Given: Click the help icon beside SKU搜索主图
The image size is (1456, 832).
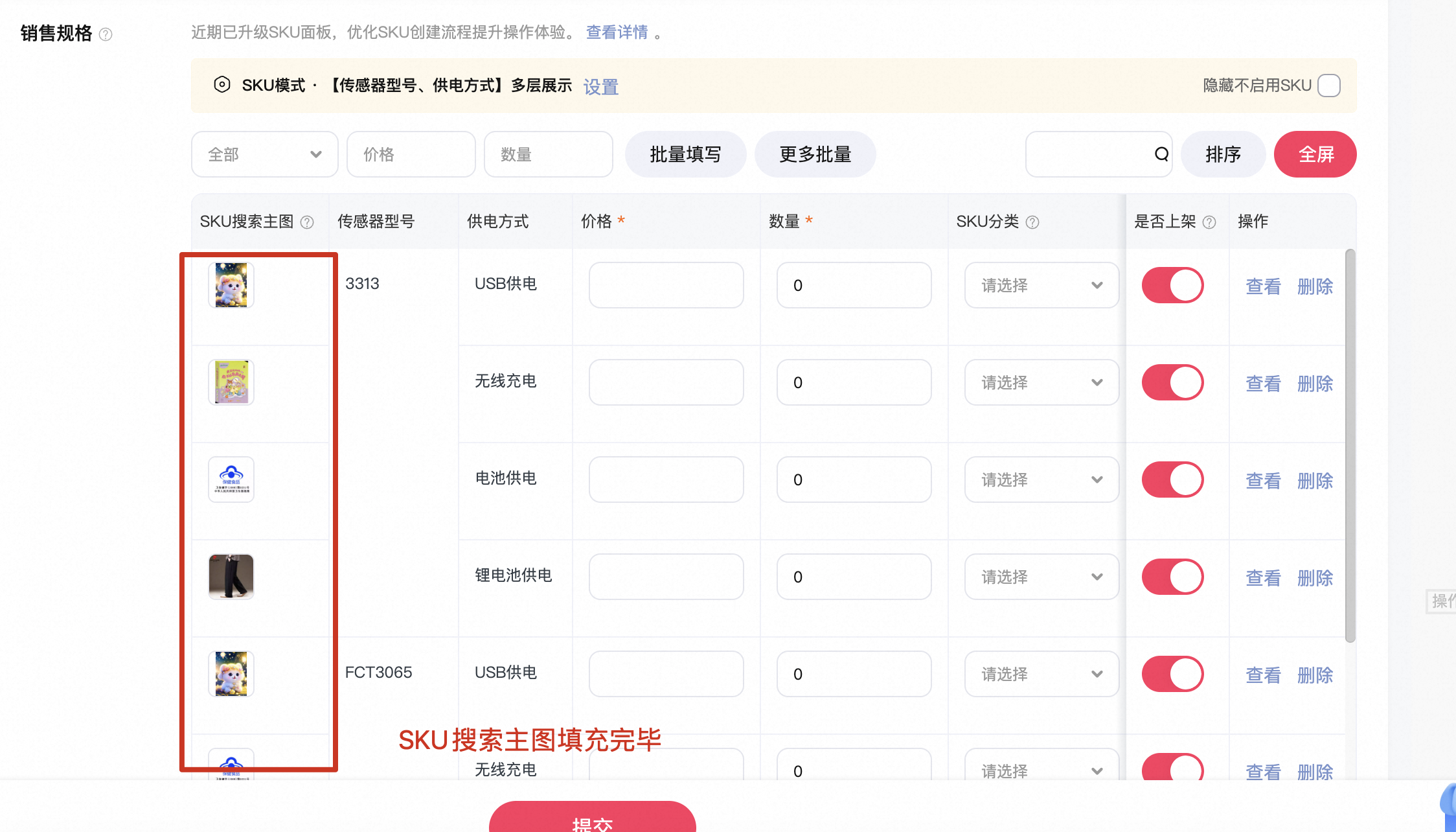Looking at the screenshot, I should 308,222.
